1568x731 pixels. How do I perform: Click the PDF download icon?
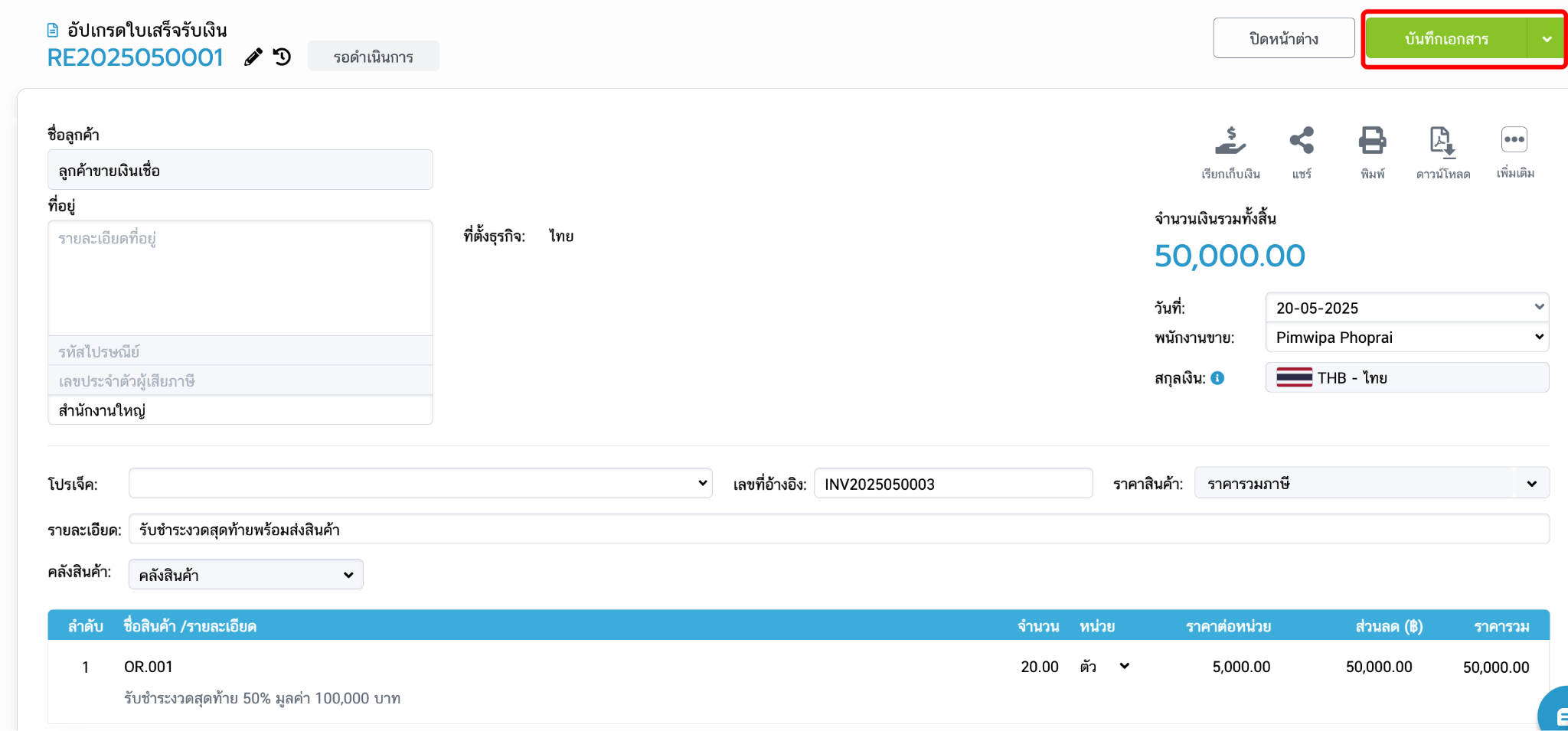(1442, 142)
